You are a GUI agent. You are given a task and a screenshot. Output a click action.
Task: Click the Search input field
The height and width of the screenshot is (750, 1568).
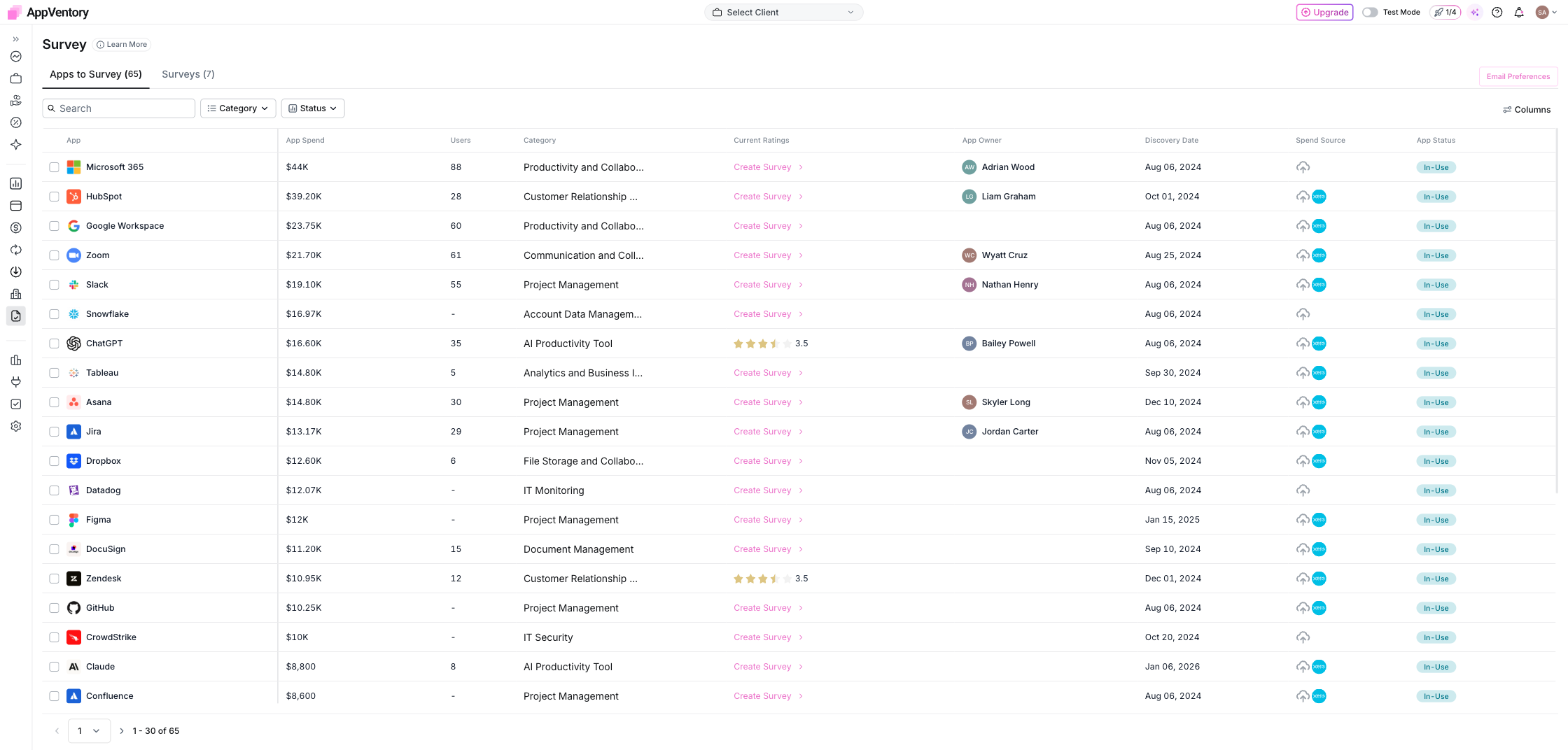click(x=119, y=108)
